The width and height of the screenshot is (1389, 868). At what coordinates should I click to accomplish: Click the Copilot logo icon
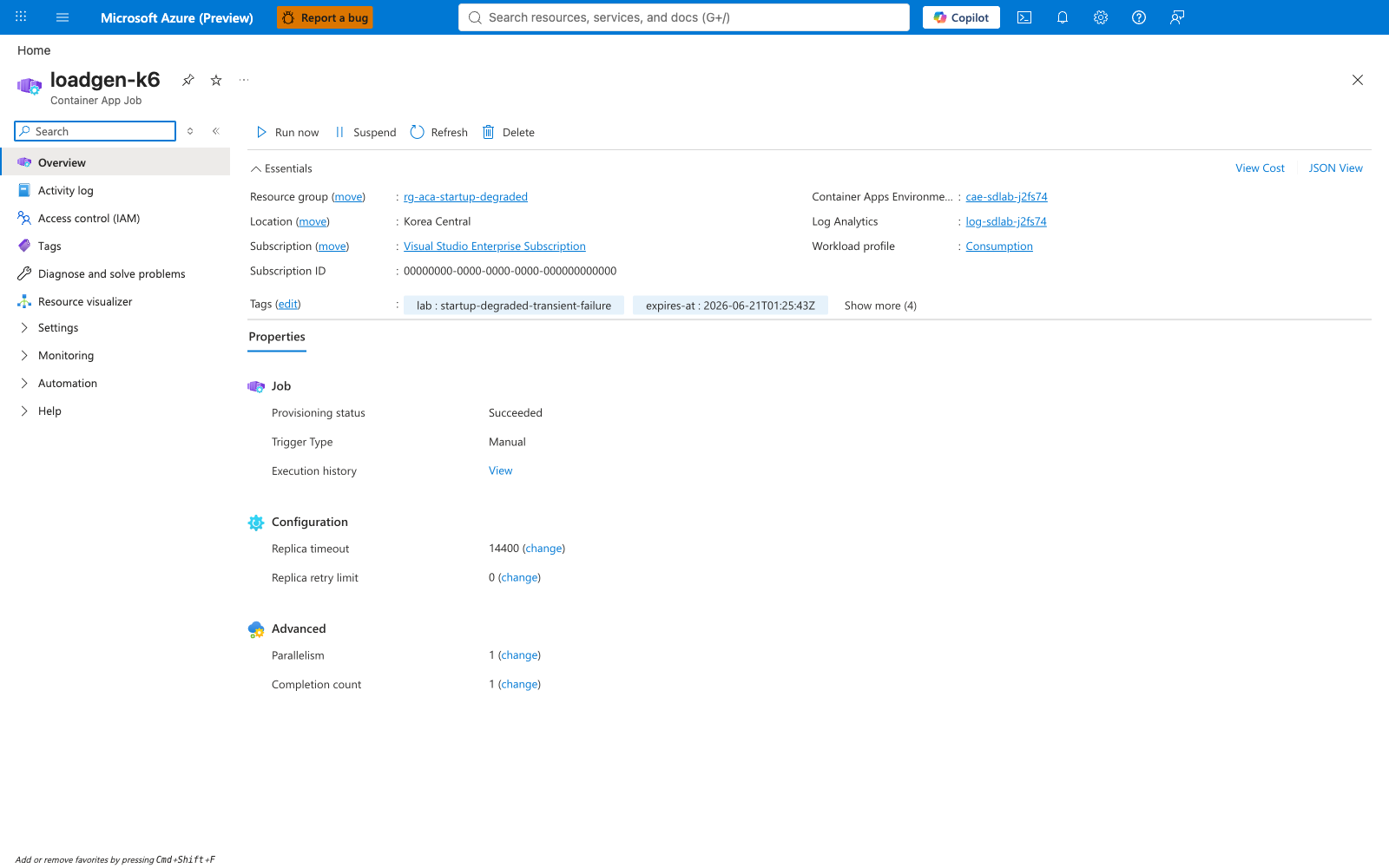point(940,17)
